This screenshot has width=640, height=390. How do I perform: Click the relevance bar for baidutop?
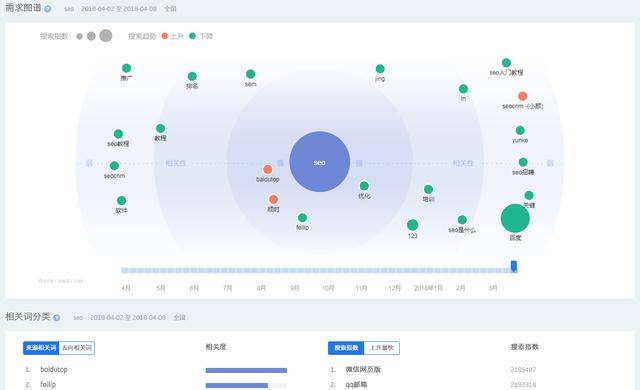pyautogui.click(x=246, y=370)
